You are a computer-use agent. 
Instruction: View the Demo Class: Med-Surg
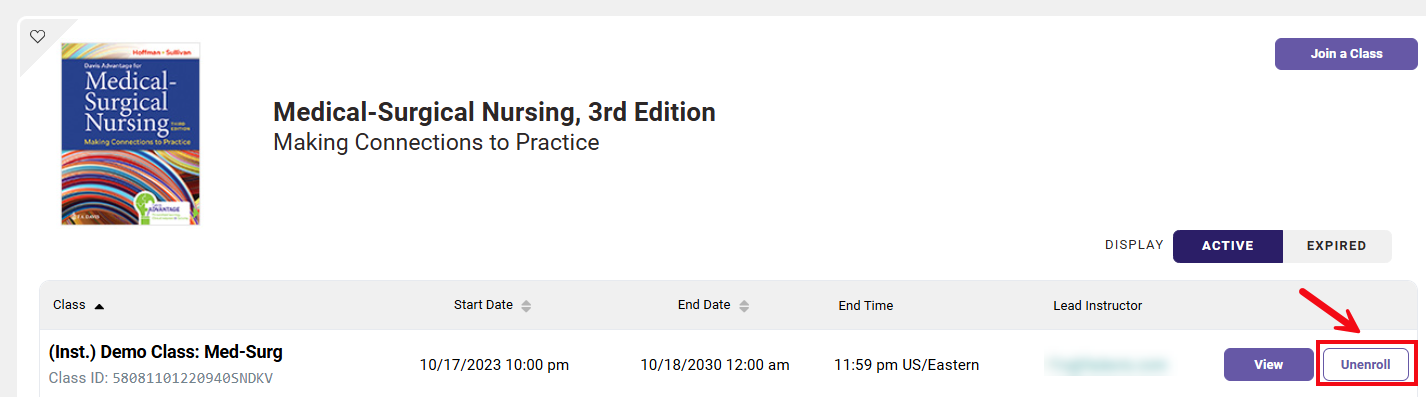[x=1268, y=365]
